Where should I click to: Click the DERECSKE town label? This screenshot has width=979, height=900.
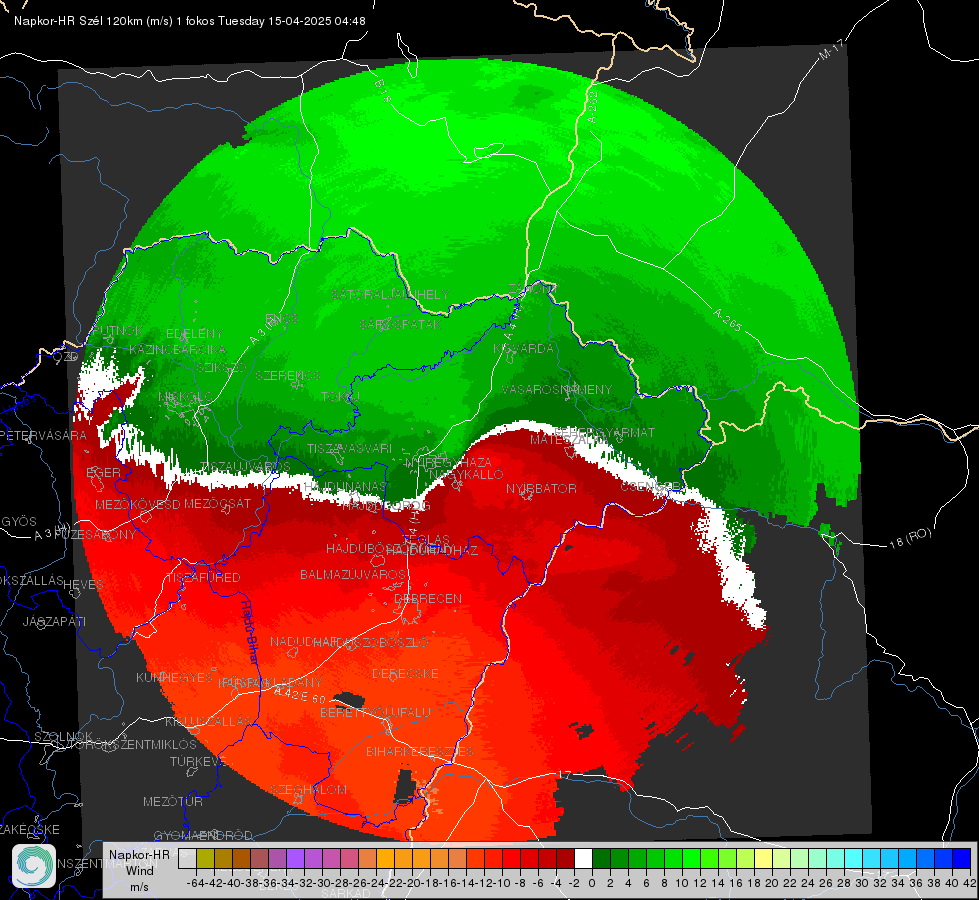pos(405,674)
